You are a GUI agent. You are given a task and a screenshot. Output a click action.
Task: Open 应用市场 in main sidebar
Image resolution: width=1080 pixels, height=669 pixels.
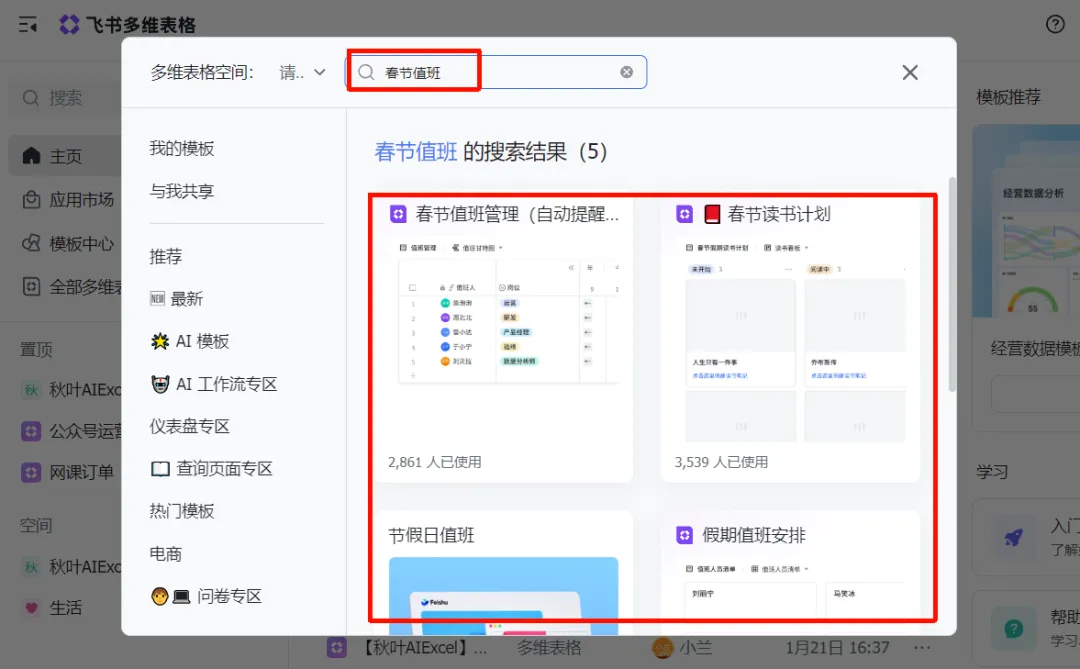(x=81, y=200)
